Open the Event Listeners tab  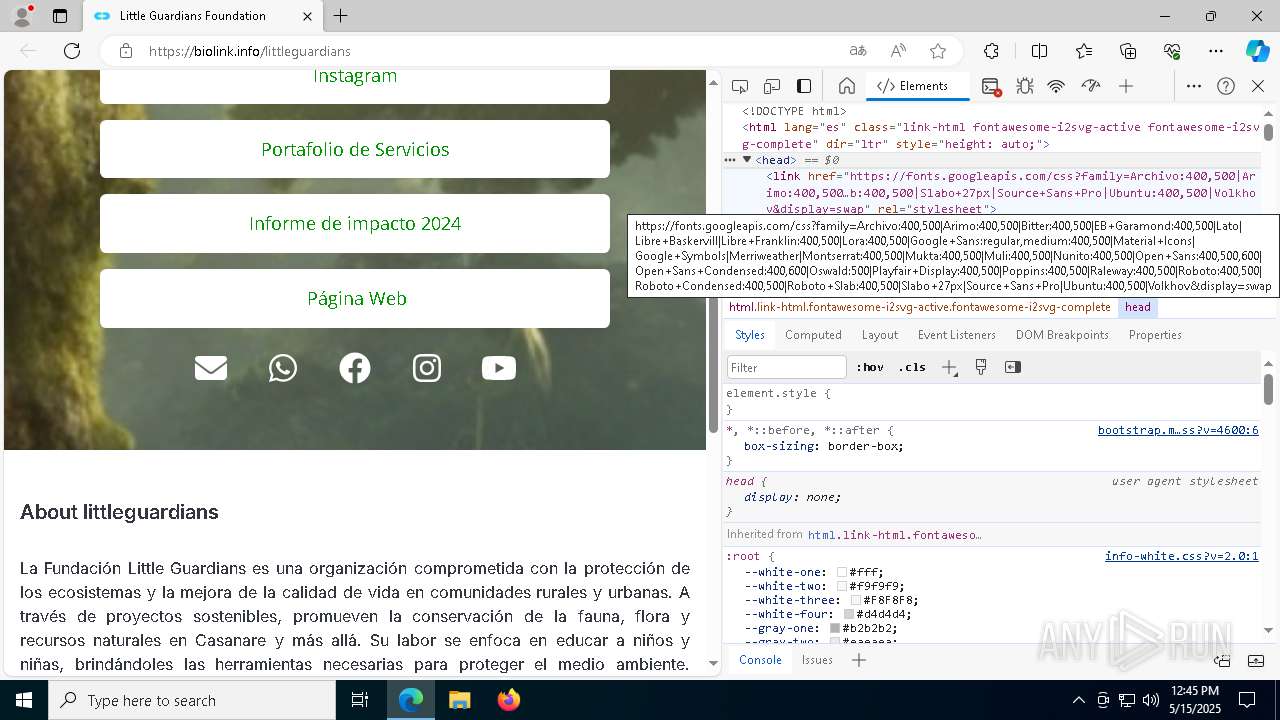click(957, 335)
